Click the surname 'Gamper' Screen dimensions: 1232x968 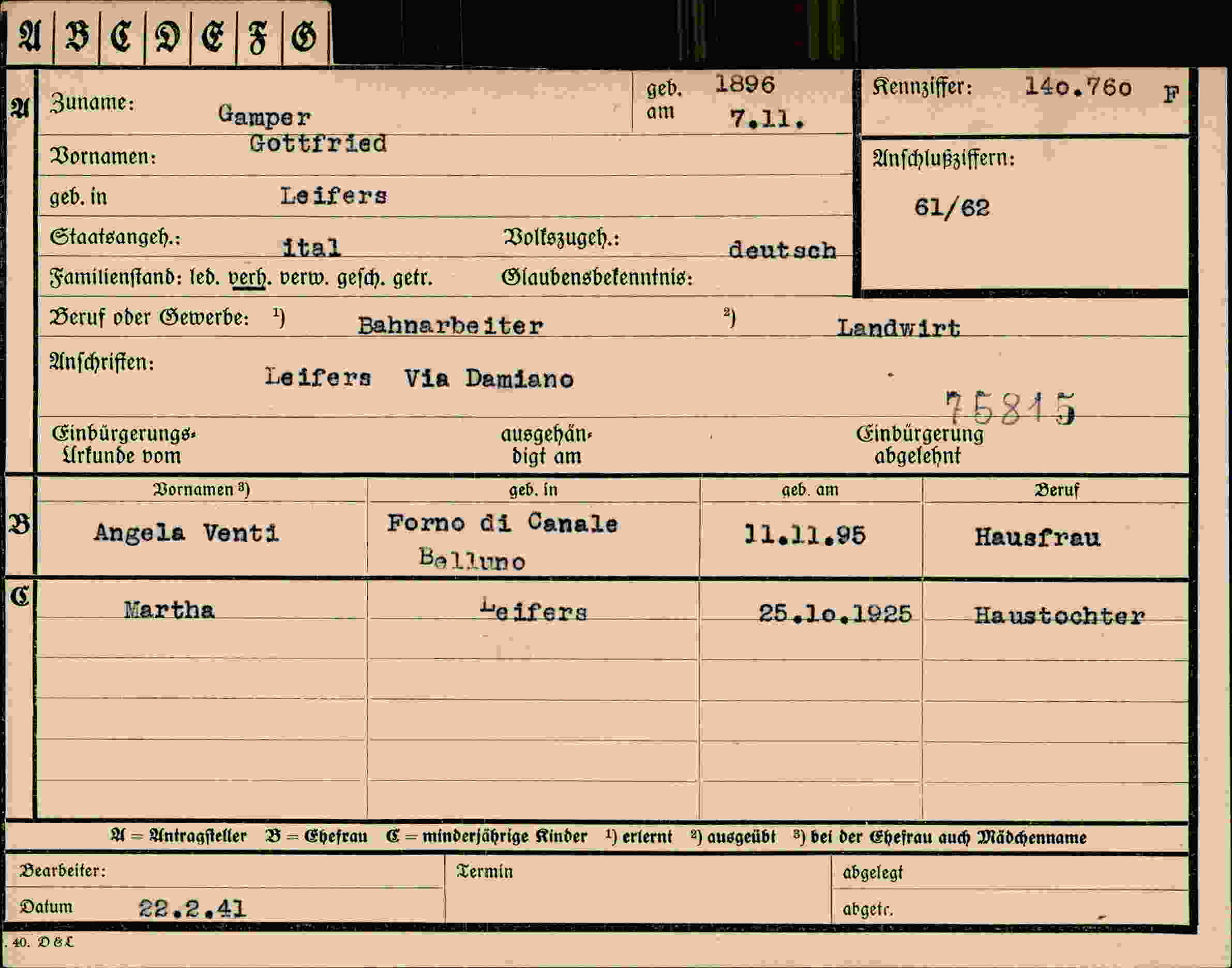tap(265, 116)
